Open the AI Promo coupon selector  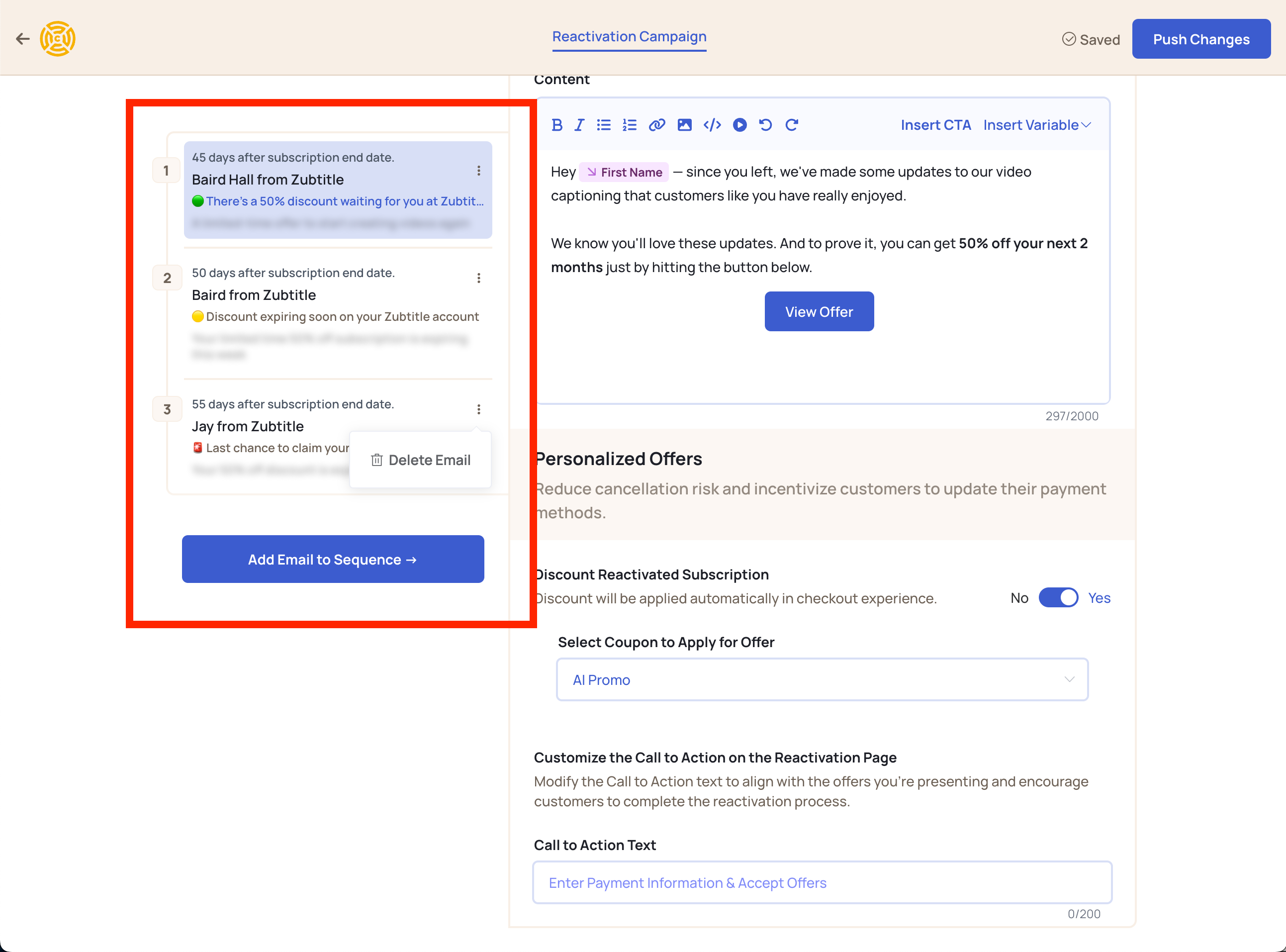coord(822,679)
